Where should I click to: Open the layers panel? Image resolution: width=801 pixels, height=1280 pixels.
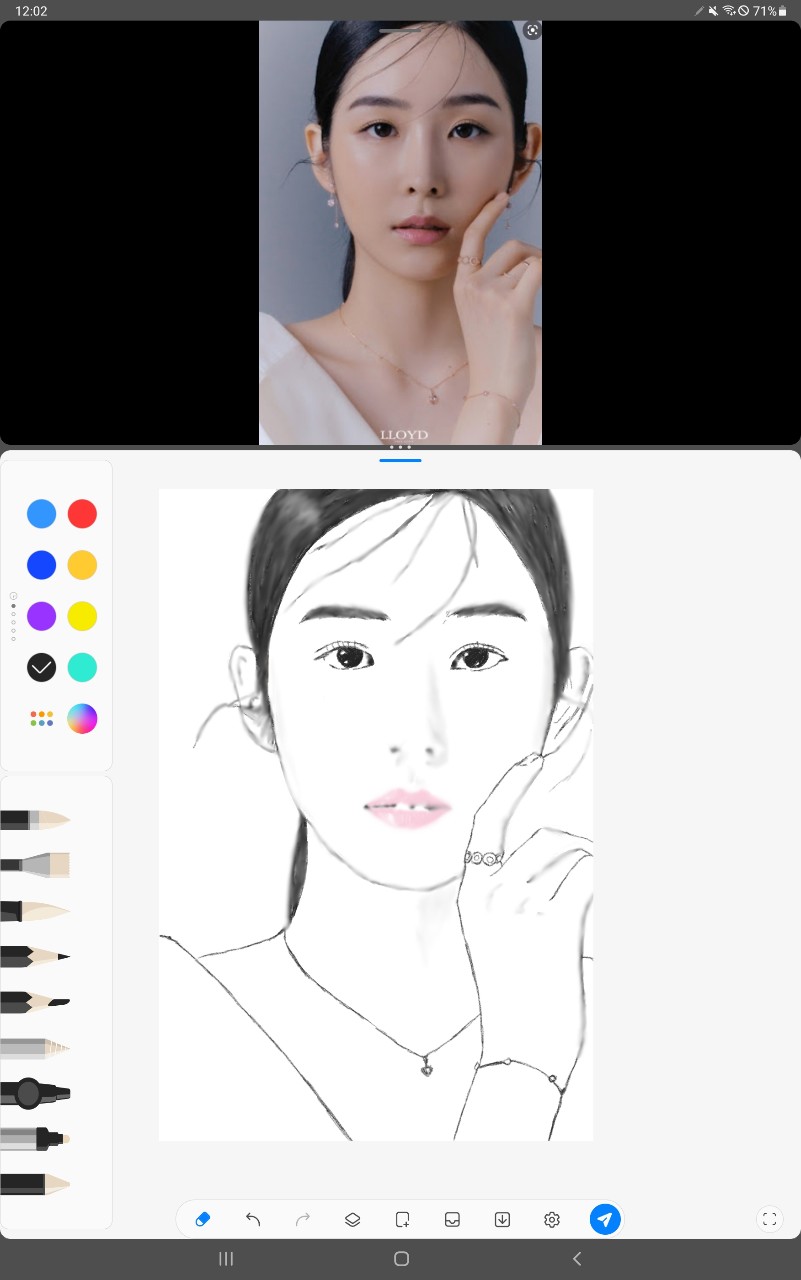pos(352,1220)
